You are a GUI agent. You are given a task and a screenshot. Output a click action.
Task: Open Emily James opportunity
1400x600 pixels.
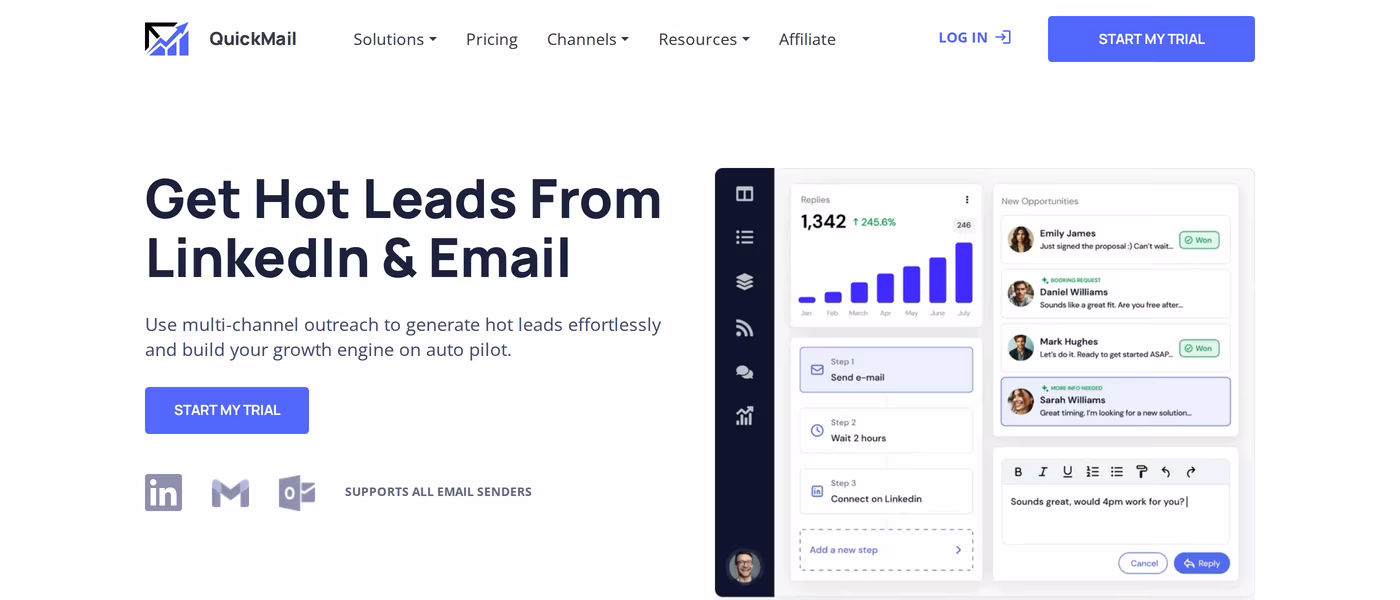pos(1116,240)
